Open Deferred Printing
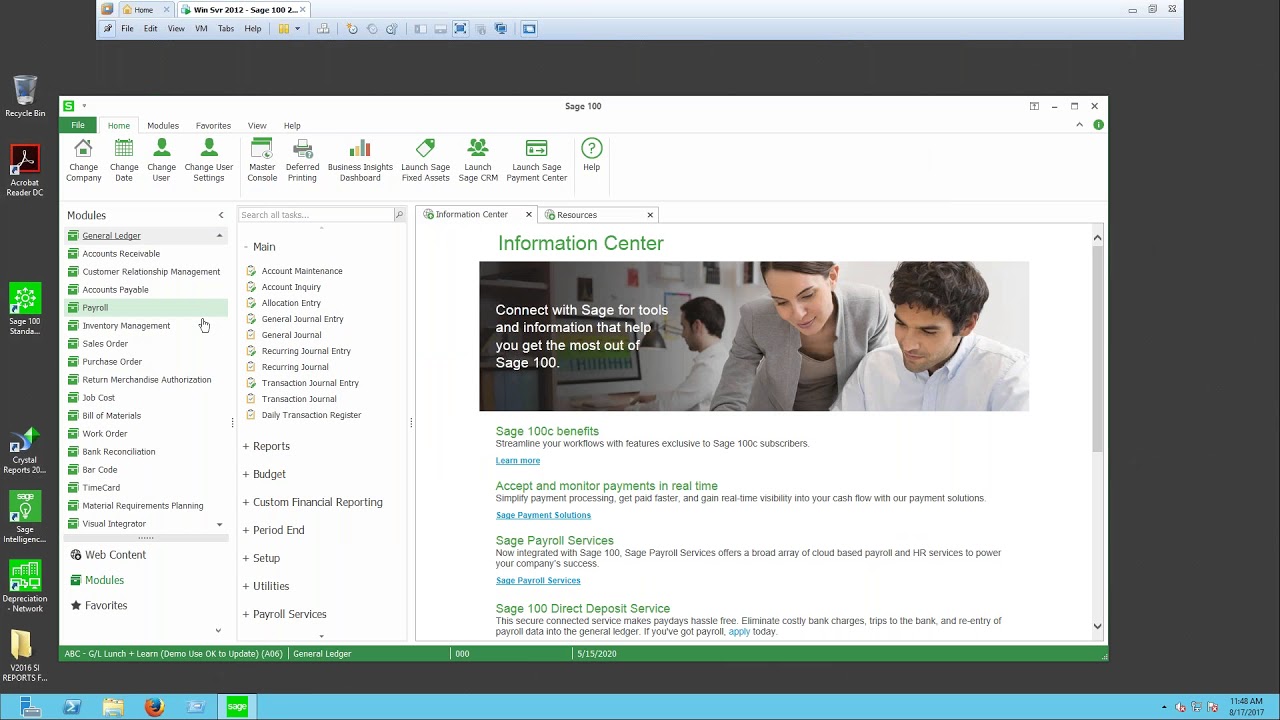1280x720 pixels. pyautogui.click(x=302, y=160)
